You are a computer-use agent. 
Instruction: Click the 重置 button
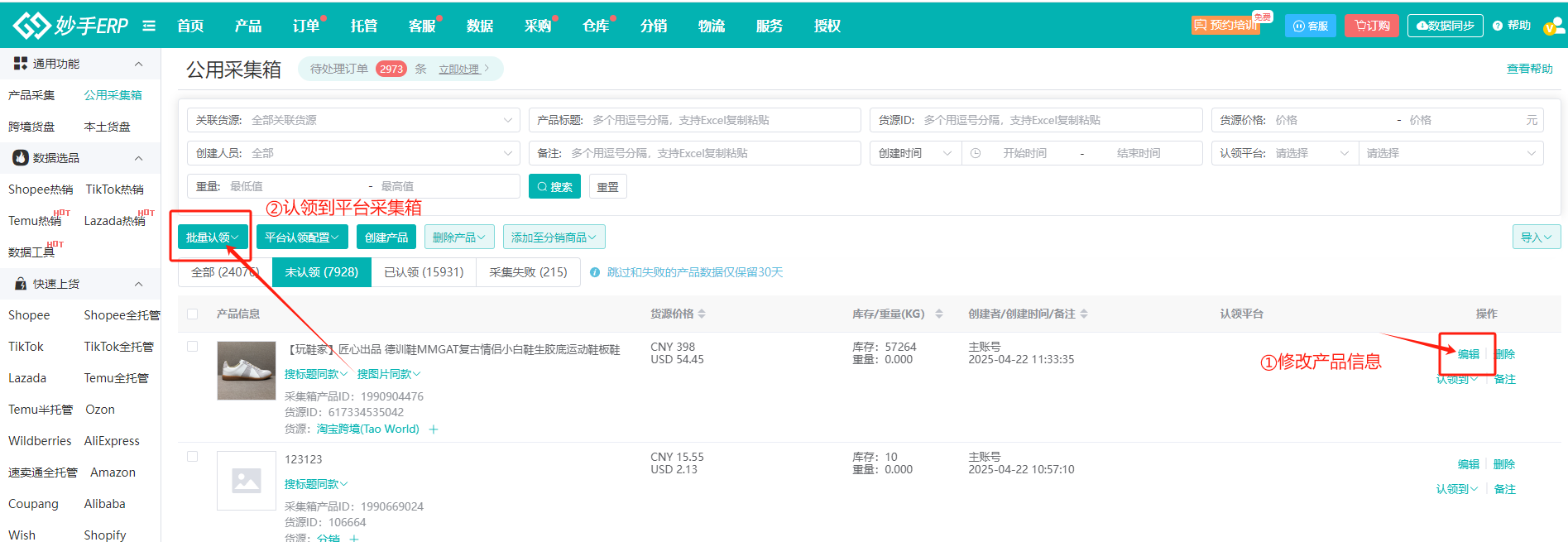tap(608, 186)
